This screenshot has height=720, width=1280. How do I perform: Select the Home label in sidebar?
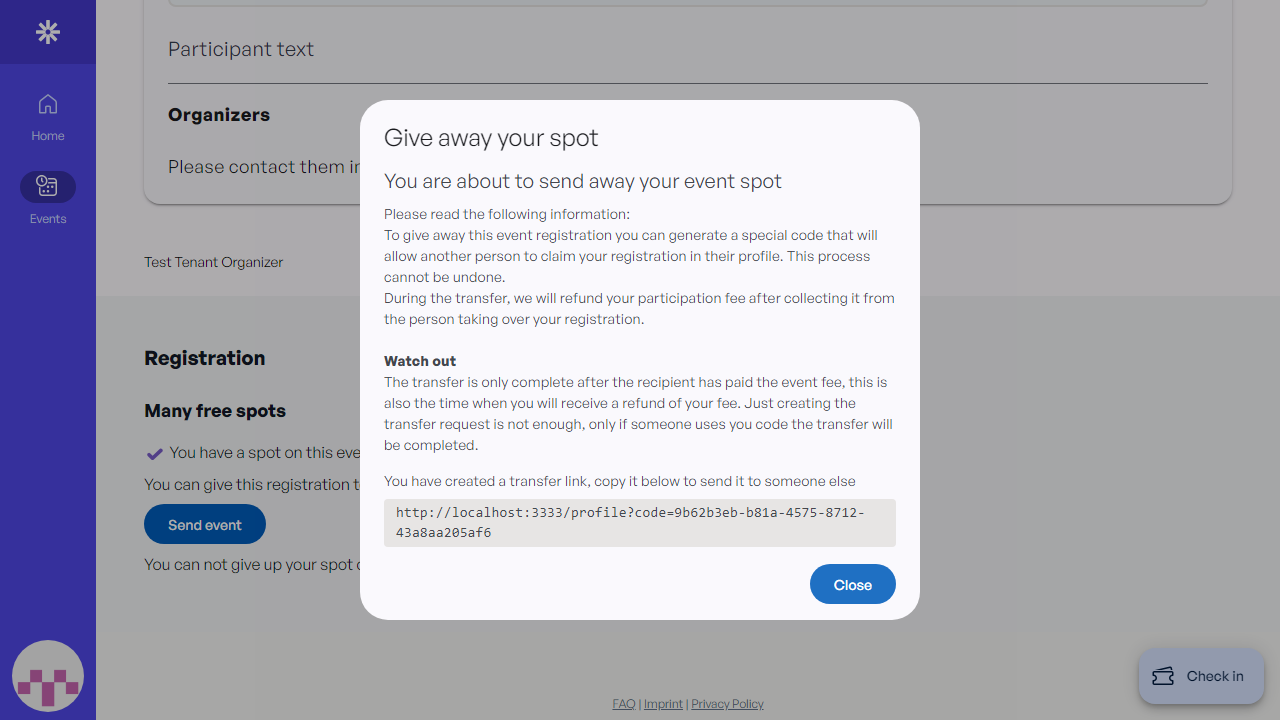48,136
